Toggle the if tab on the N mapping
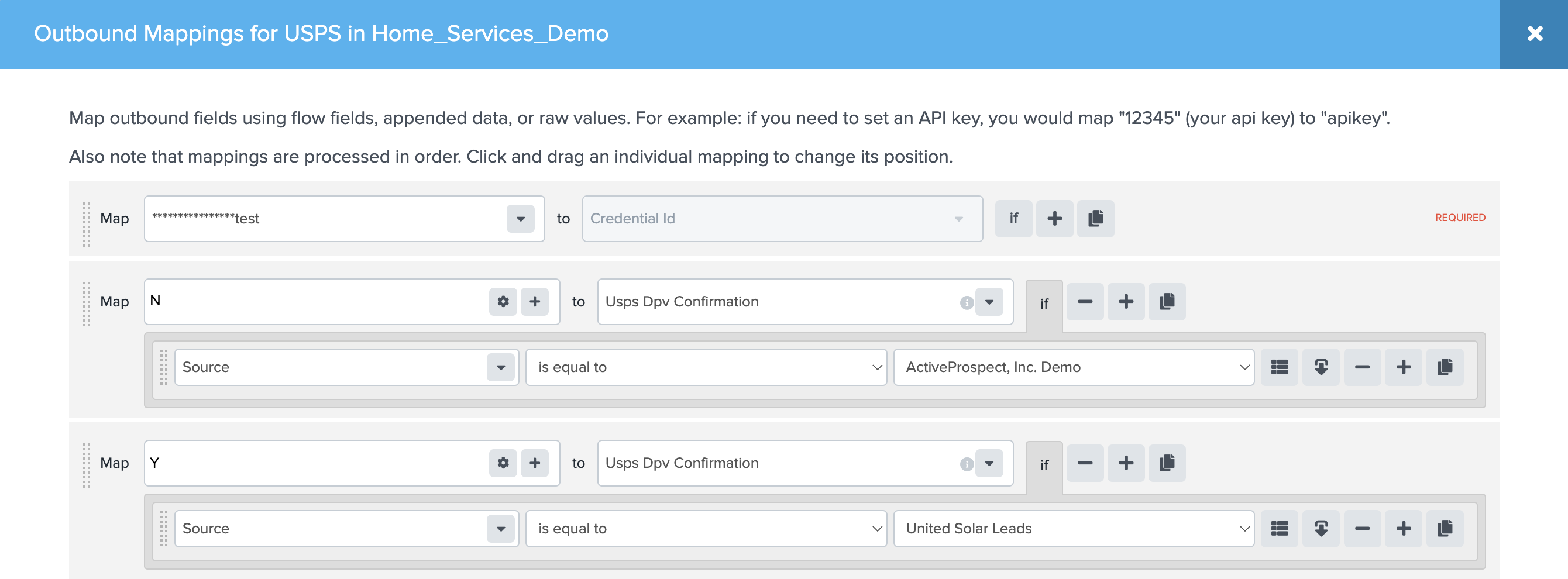This screenshot has width=1568, height=579. pyautogui.click(x=1044, y=304)
